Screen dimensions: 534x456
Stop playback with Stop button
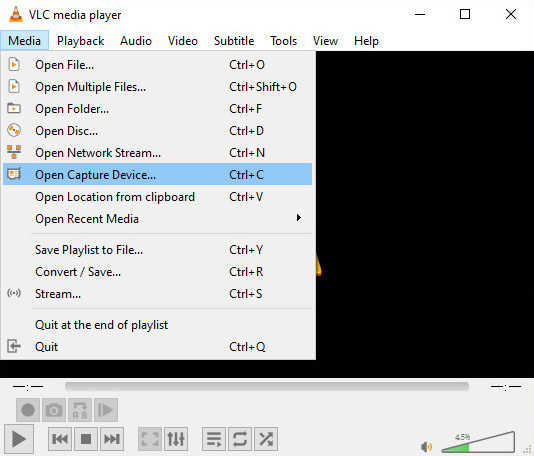point(86,439)
